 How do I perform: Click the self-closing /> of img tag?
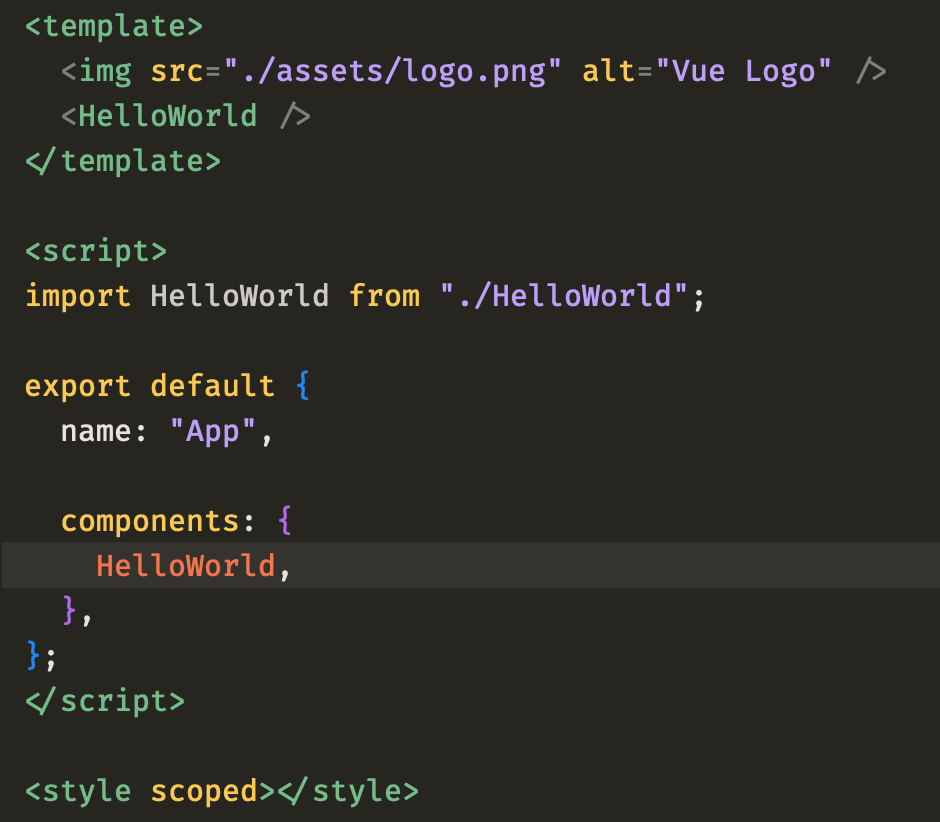click(x=871, y=71)
